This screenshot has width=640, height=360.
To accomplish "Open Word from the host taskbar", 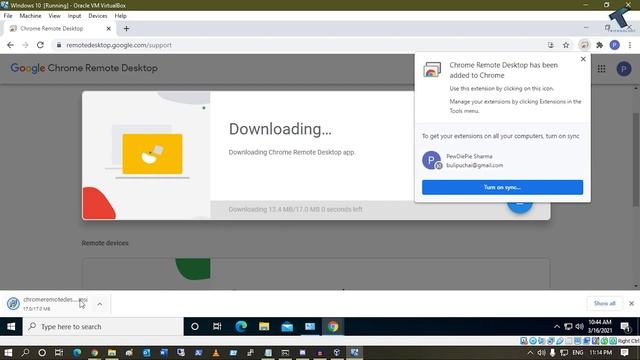I will tap(164, 353).
